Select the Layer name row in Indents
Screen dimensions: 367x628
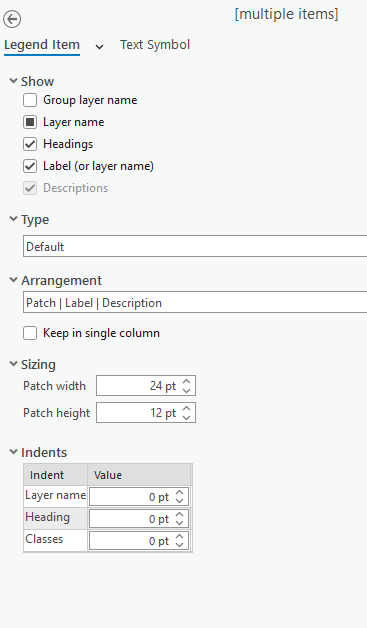click(x=55, y=496)
